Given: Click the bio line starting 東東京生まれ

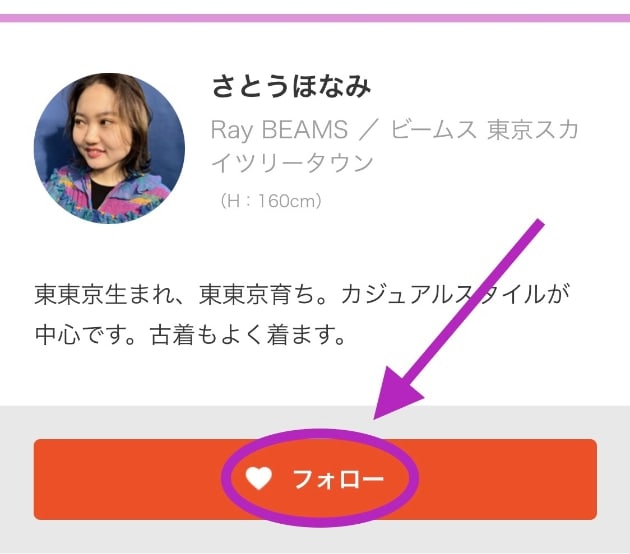Looking at the screenshot, I should [x=302, y=294].
